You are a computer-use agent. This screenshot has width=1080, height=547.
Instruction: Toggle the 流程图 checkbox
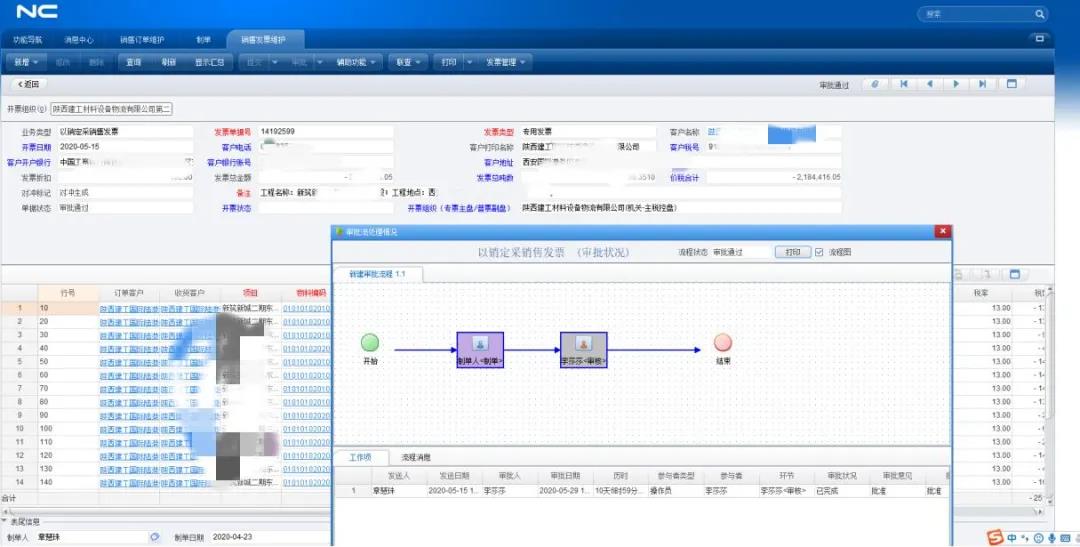819,252
